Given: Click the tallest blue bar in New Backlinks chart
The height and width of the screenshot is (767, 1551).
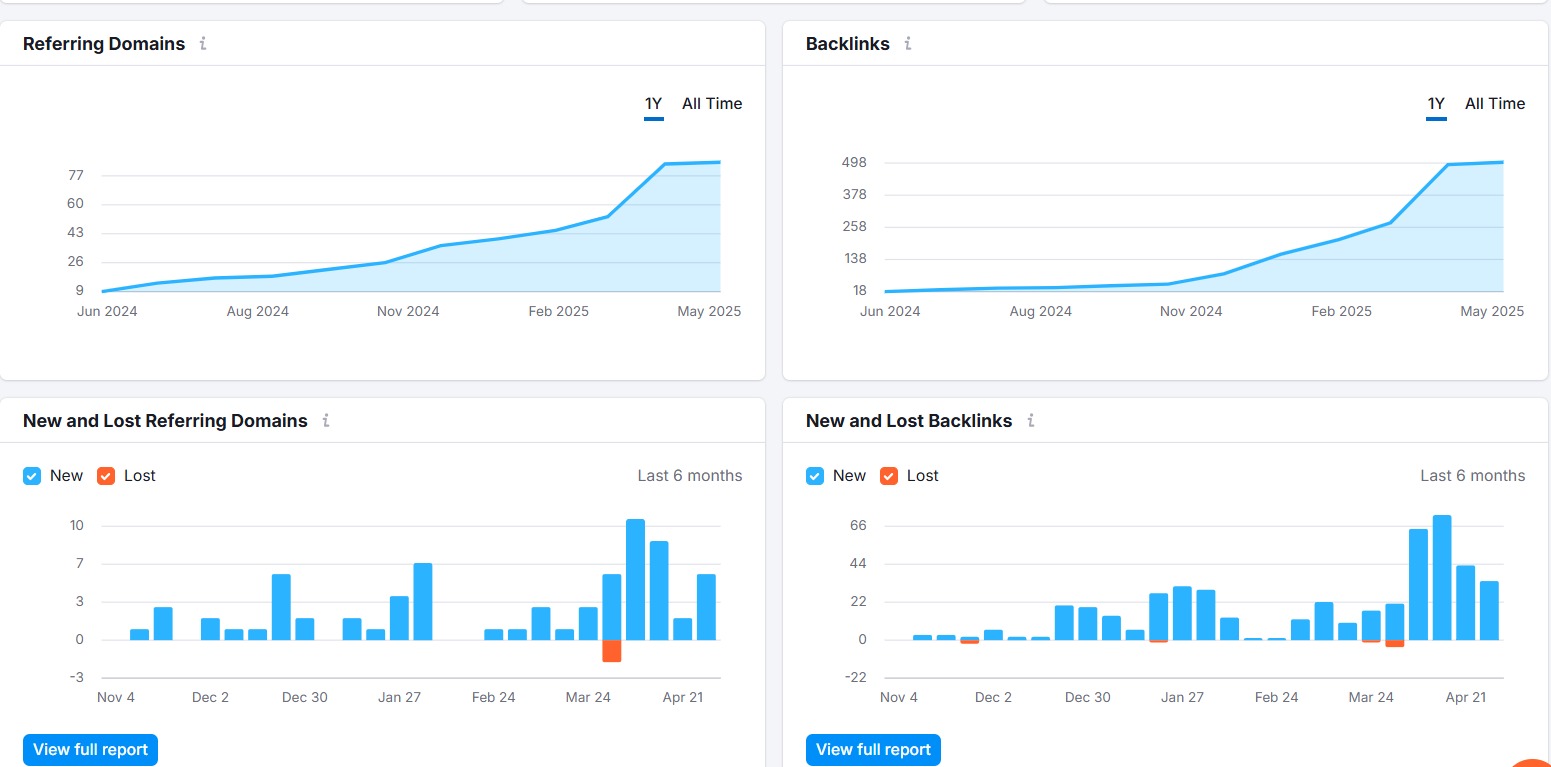Looking at the screenshot, I should (x=1442, y=577).
